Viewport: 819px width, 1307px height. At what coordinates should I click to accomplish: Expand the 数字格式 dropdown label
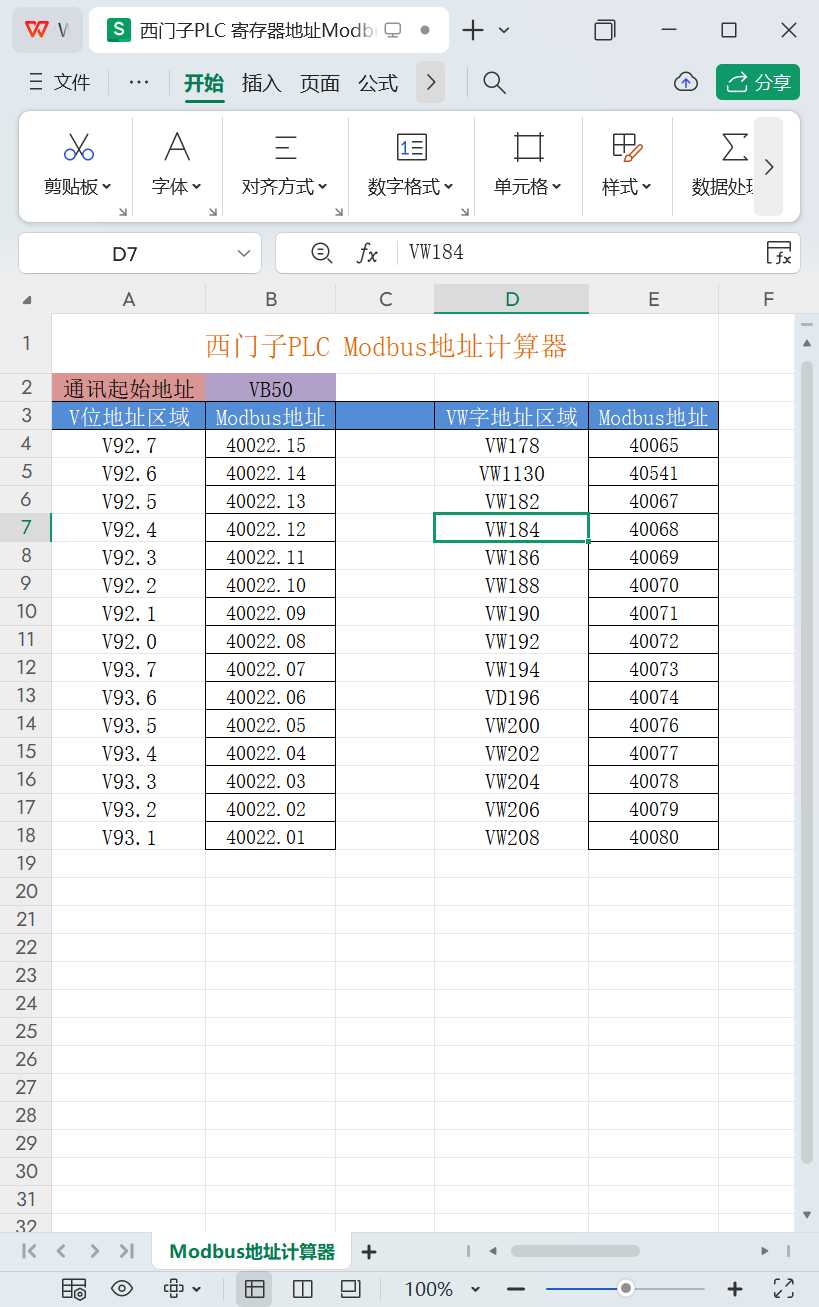coord(411,187)
